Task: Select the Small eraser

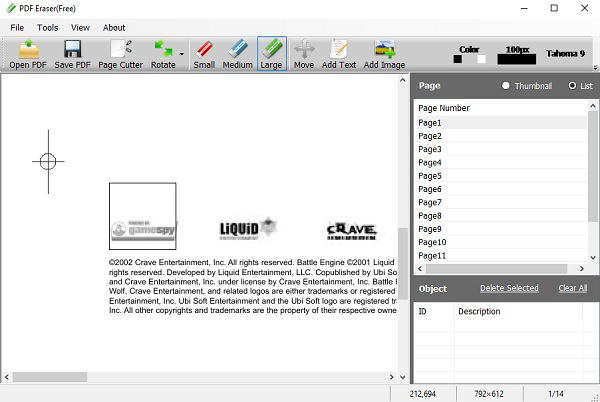Action: [204, 54]
